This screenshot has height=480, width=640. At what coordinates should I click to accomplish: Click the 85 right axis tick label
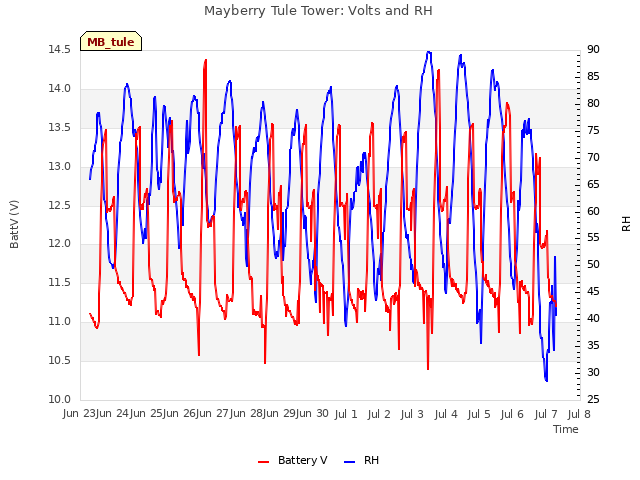tap(593, 76)
